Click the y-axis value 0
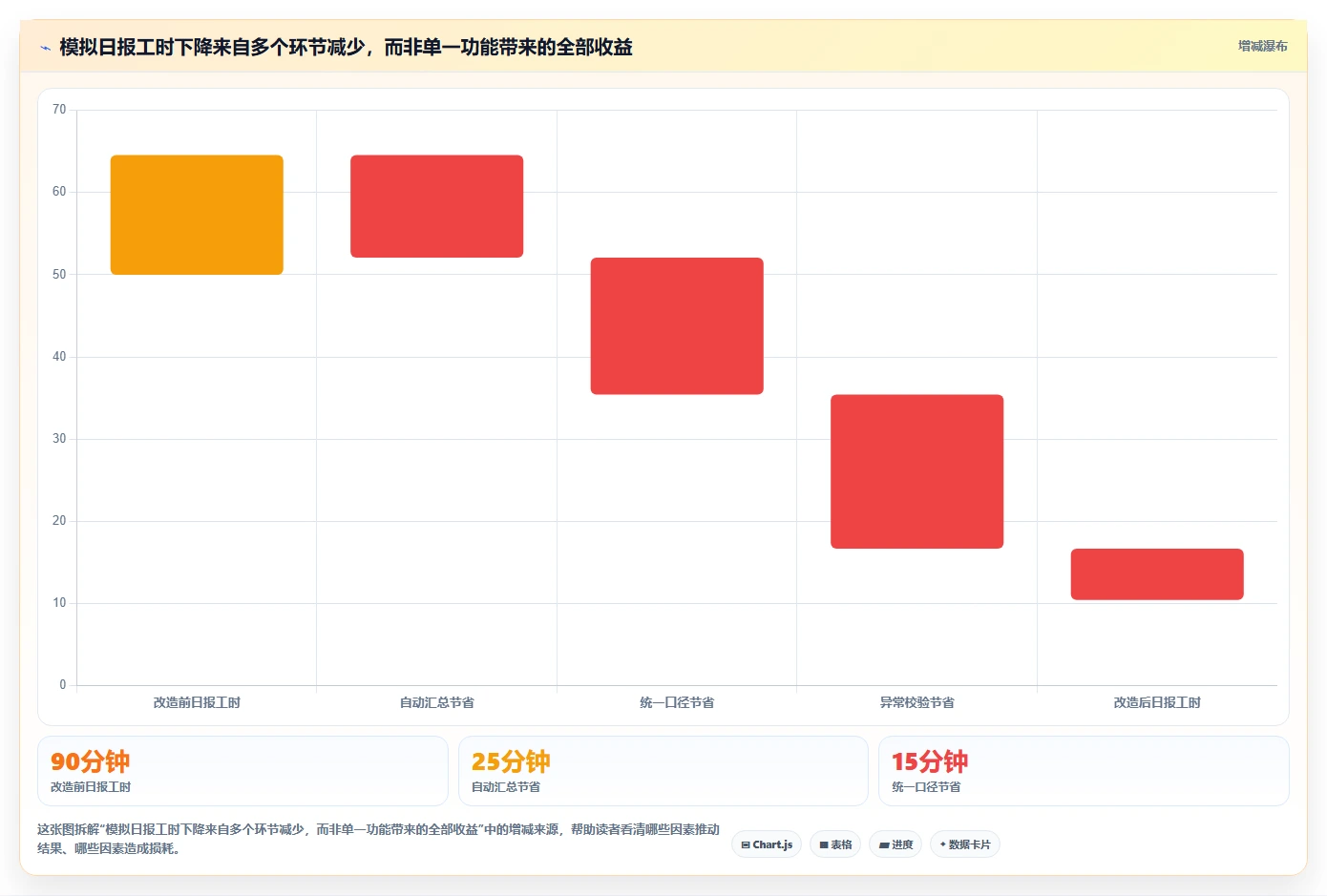1327x896 pixels. point(63,685)
